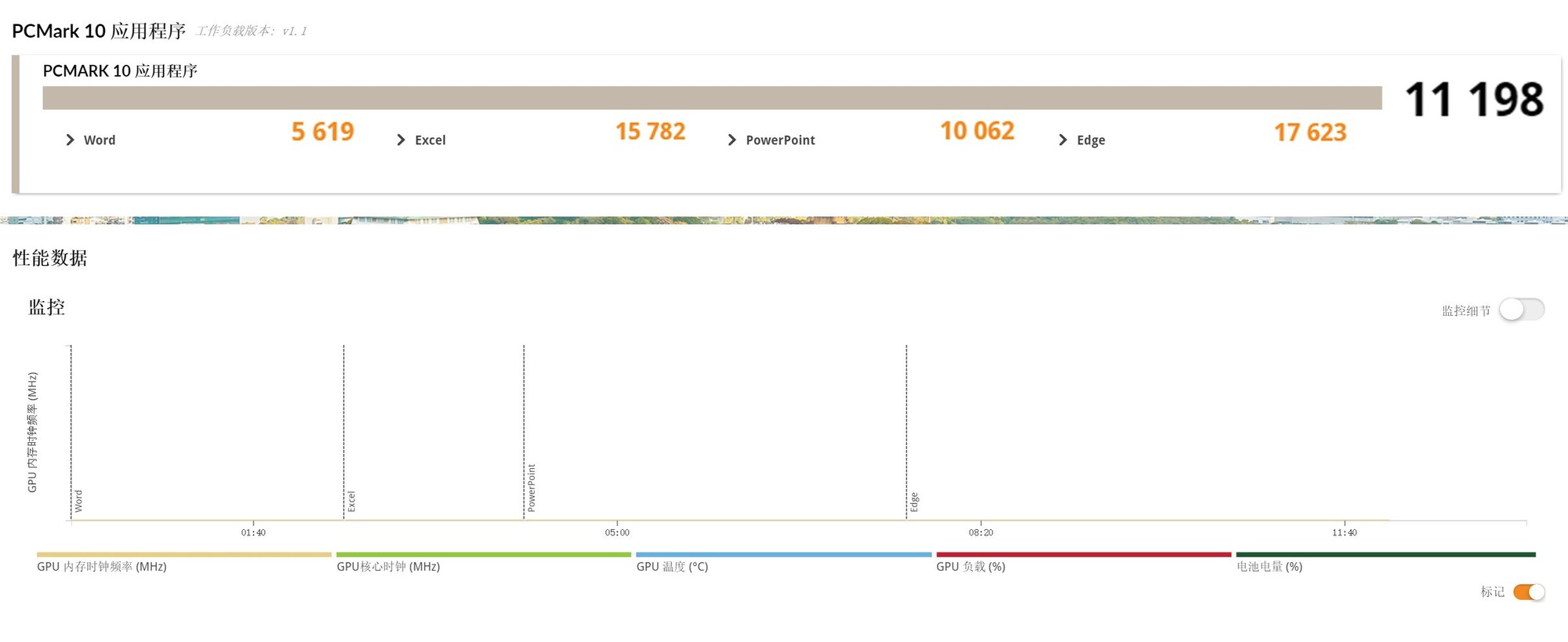Click the Word score 5 619

pyautogui.click(x=322, y=132)
